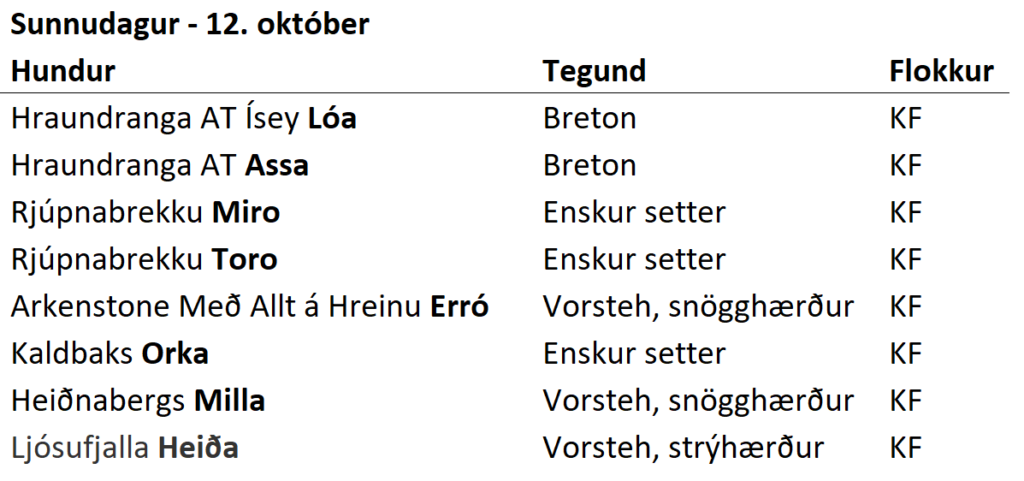Click KF class in Heiðnabergs Milla row
Image resolution: width=1024 pixels, height=481 pixels.
[x=905, y=401]
